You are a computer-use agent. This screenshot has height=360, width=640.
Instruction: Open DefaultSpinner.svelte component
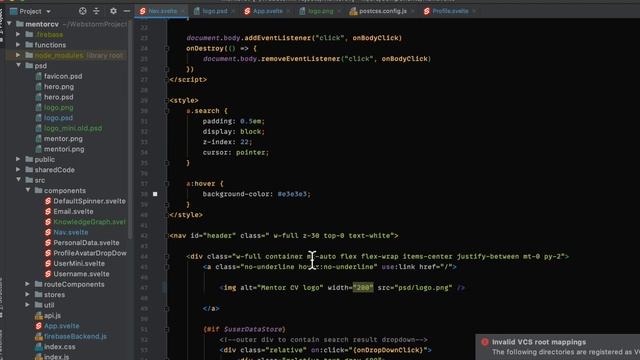point(89,201)
